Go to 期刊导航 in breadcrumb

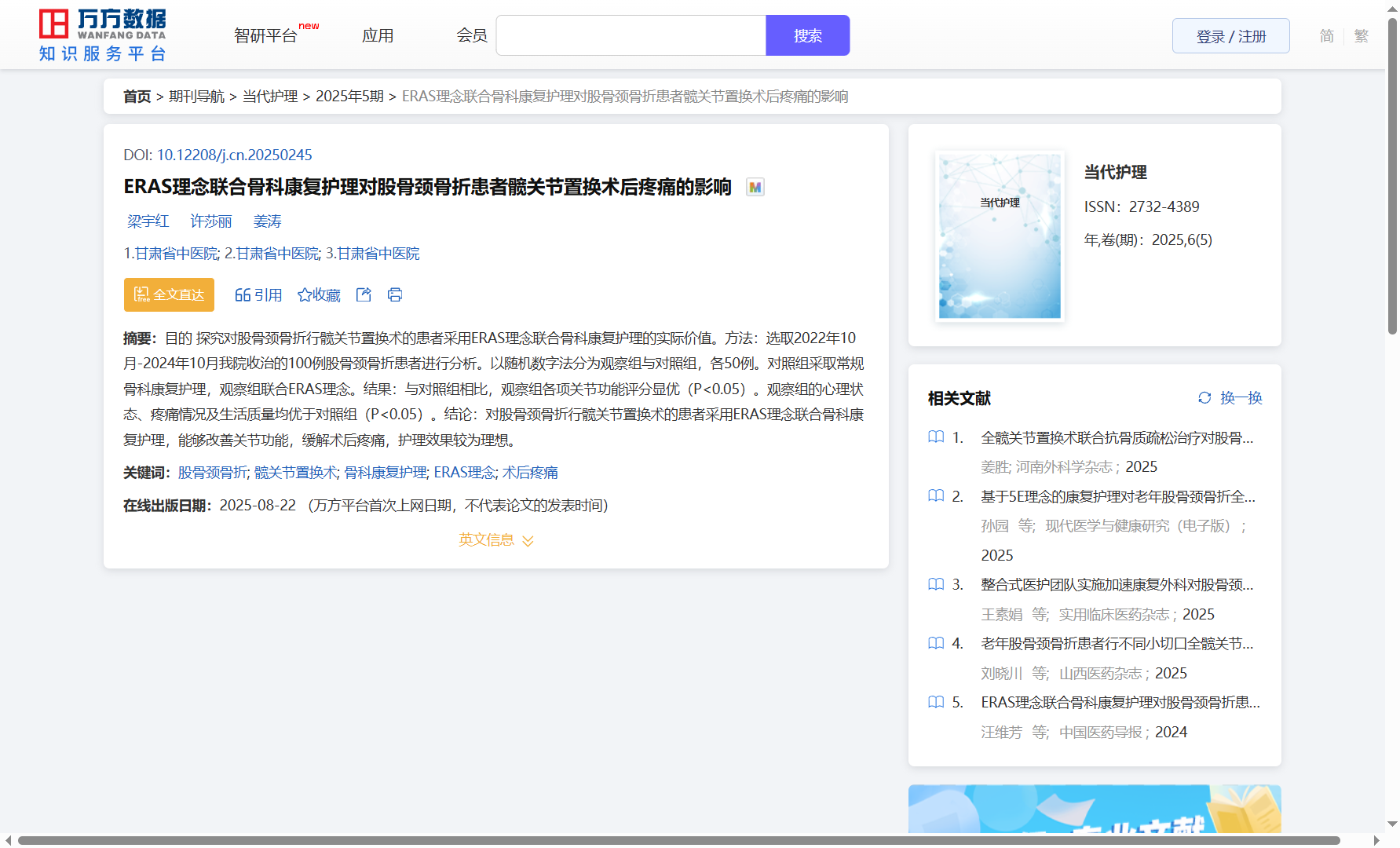click(x=196, y=97)
